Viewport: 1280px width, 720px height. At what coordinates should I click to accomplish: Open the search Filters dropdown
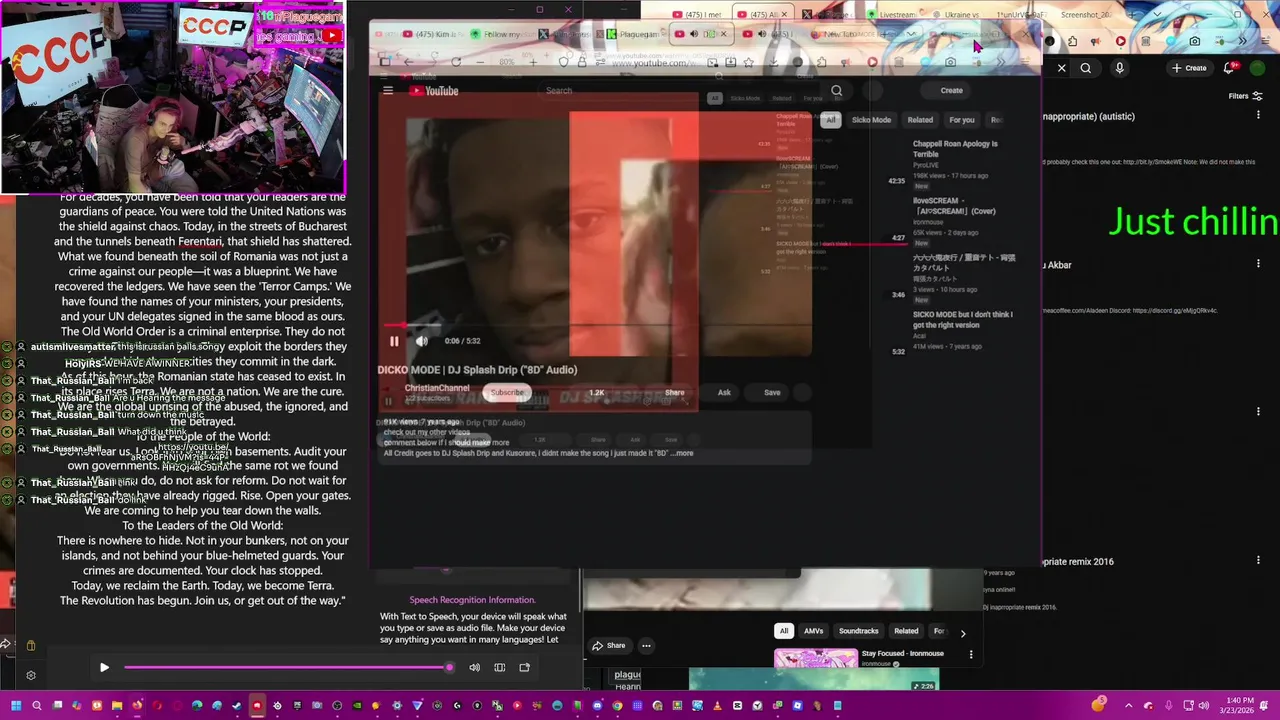(x=1245, y=96)
